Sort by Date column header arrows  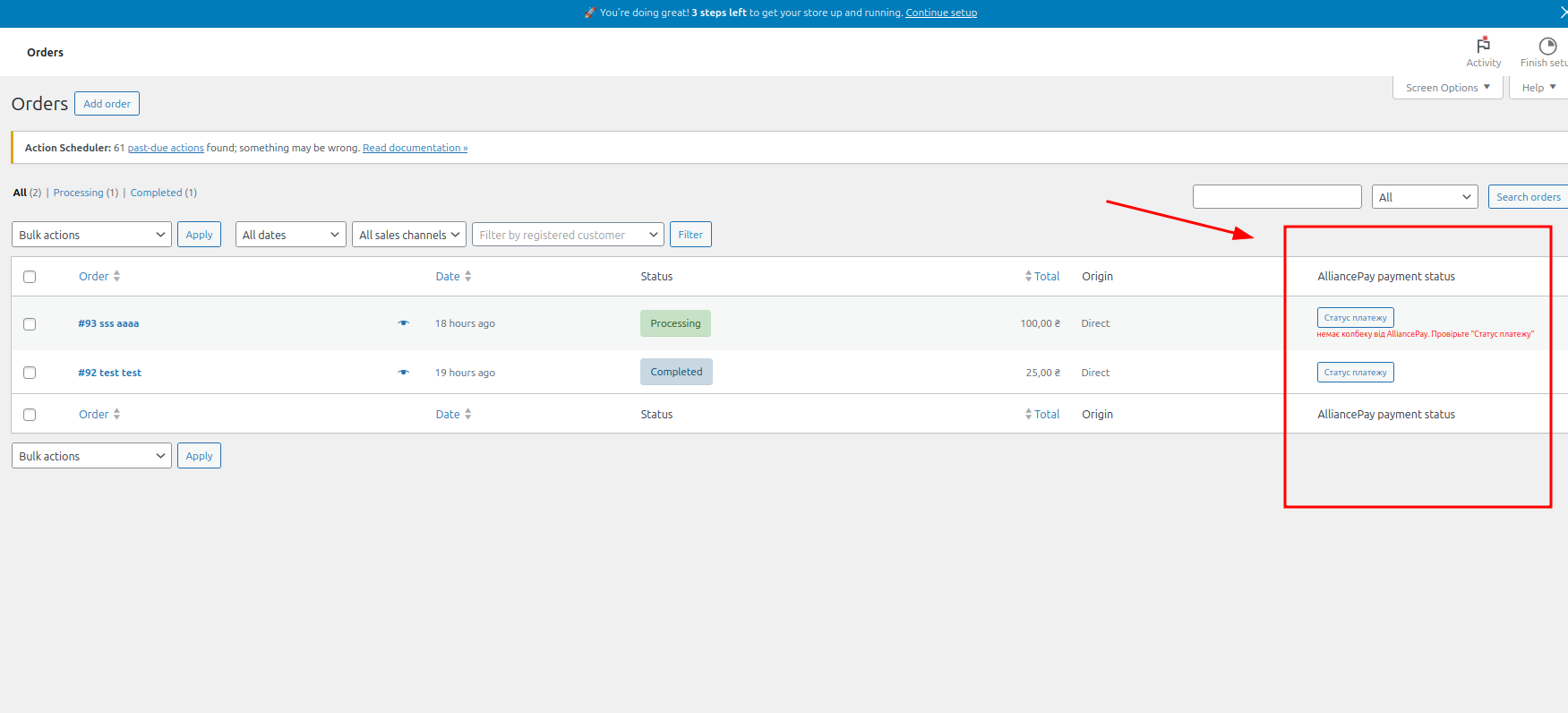(467, 277)
